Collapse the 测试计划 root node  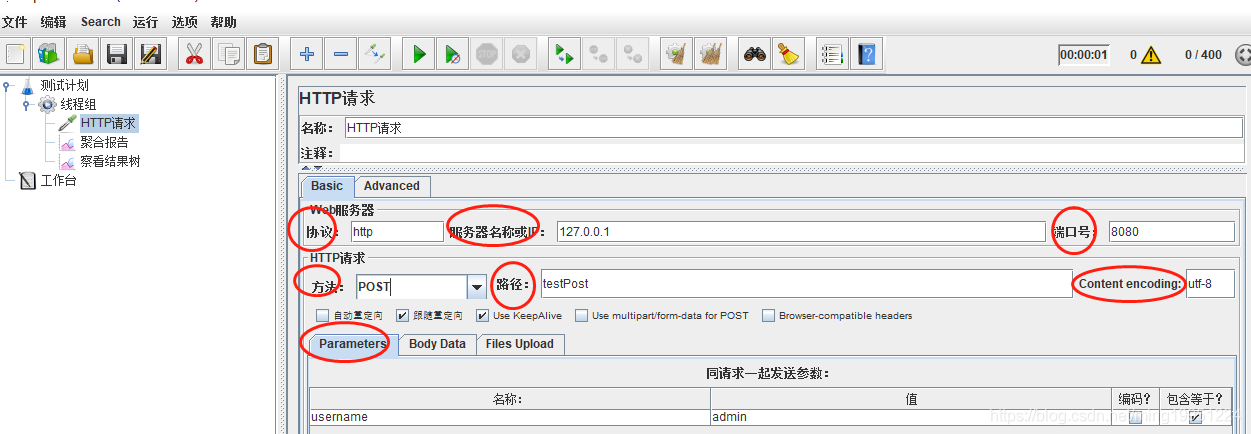tap(8, 86)
